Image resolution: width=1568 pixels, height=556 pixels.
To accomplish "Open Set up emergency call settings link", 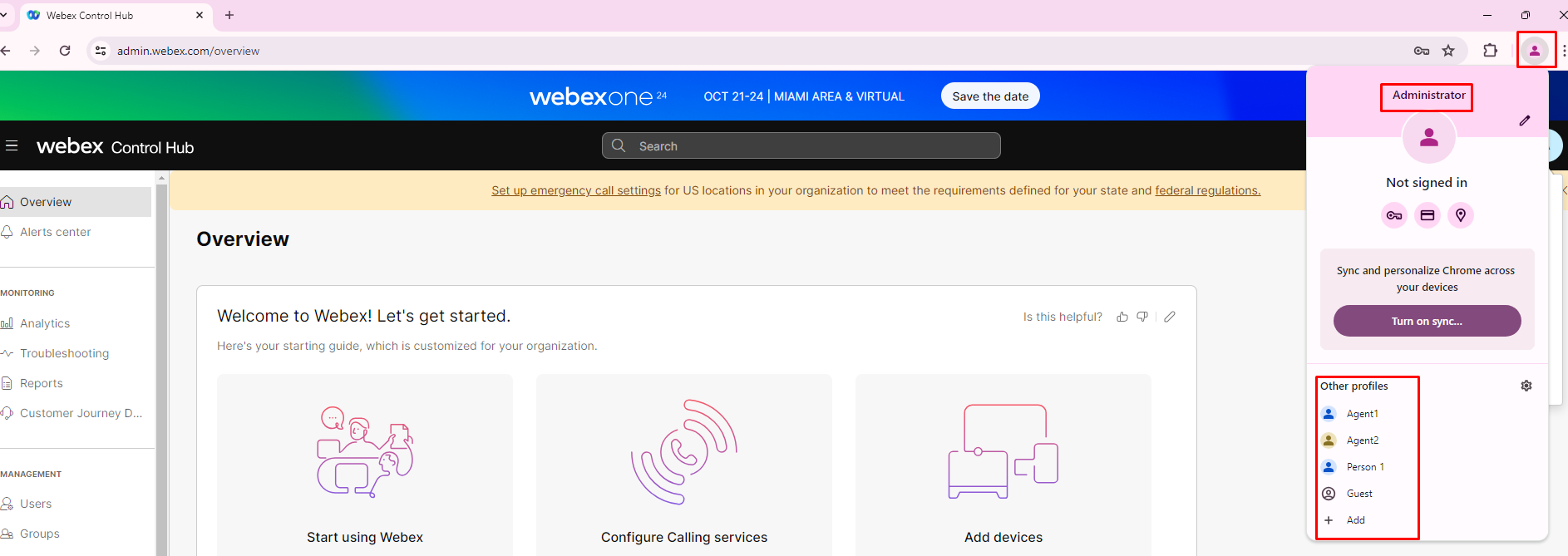I will point(576,190).
